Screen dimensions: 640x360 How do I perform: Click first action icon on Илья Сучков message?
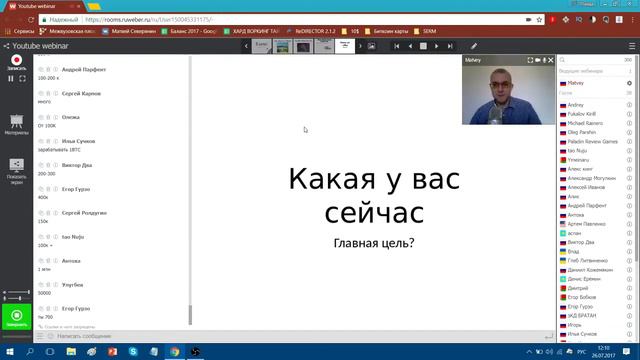(41, 141)
